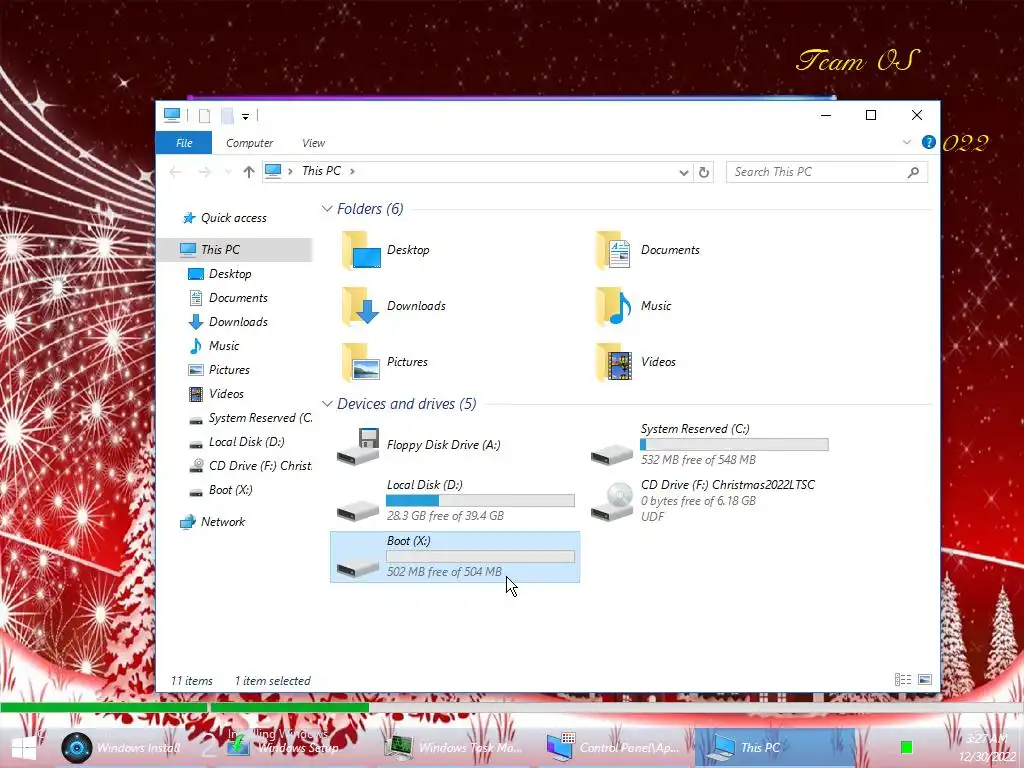Refresh the This PC view
Viewport: 1024px width, 768px height.
coord(703,172)
